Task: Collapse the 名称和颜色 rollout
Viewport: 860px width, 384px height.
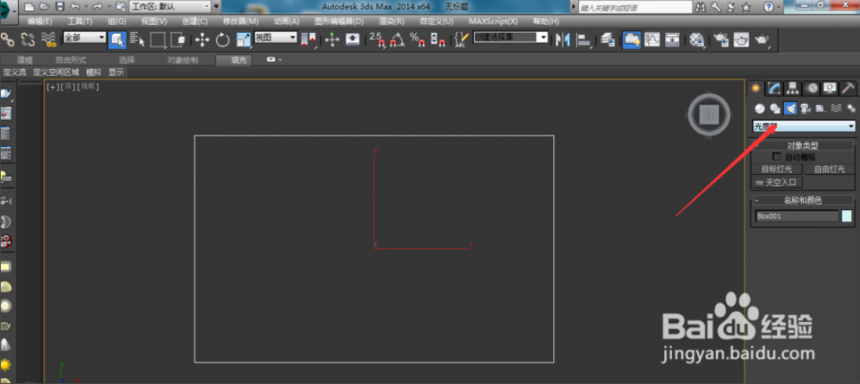Action: pyautogui.click(x=802, y=200)
